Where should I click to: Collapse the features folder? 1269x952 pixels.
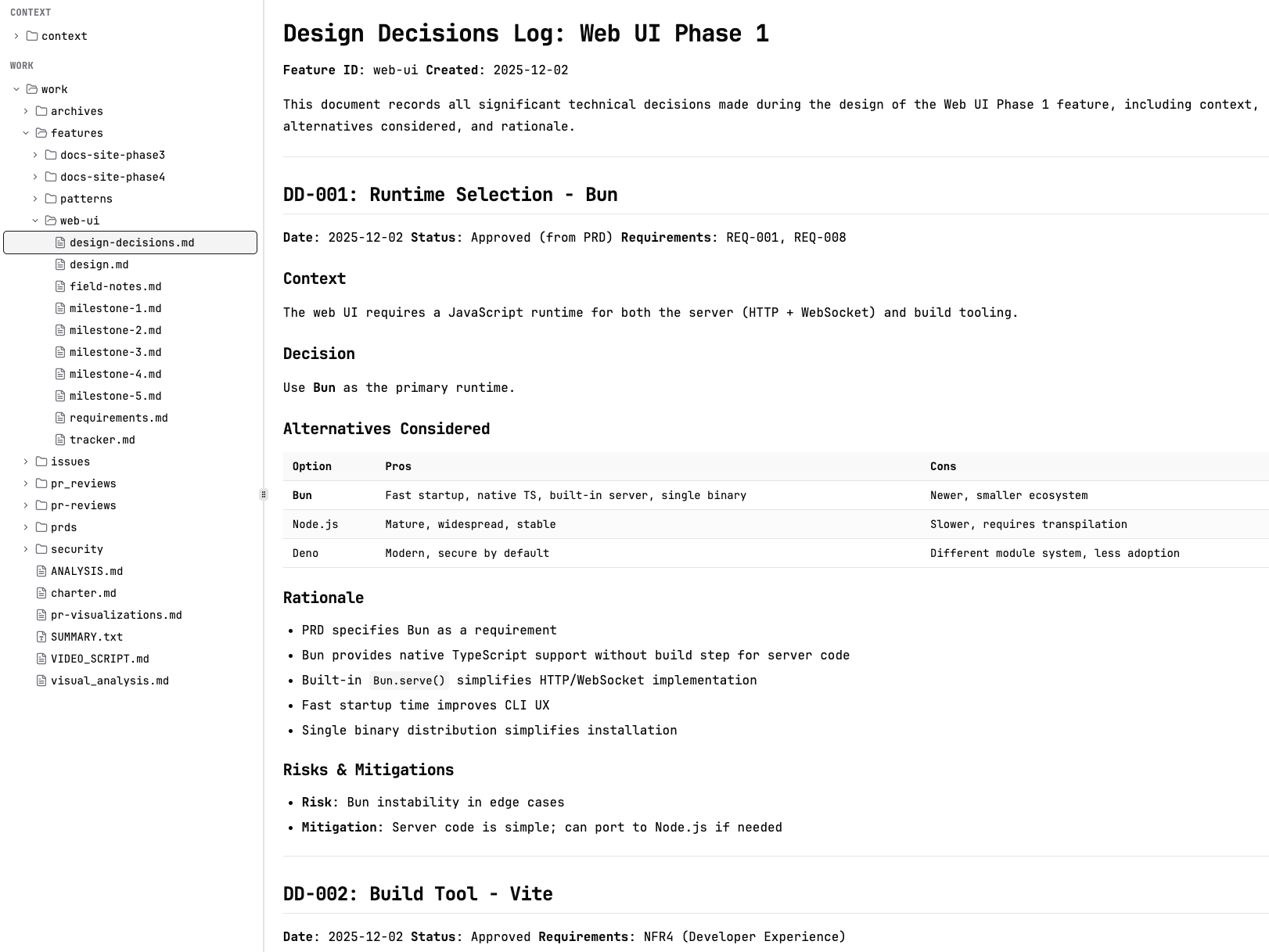click(26, 133)
